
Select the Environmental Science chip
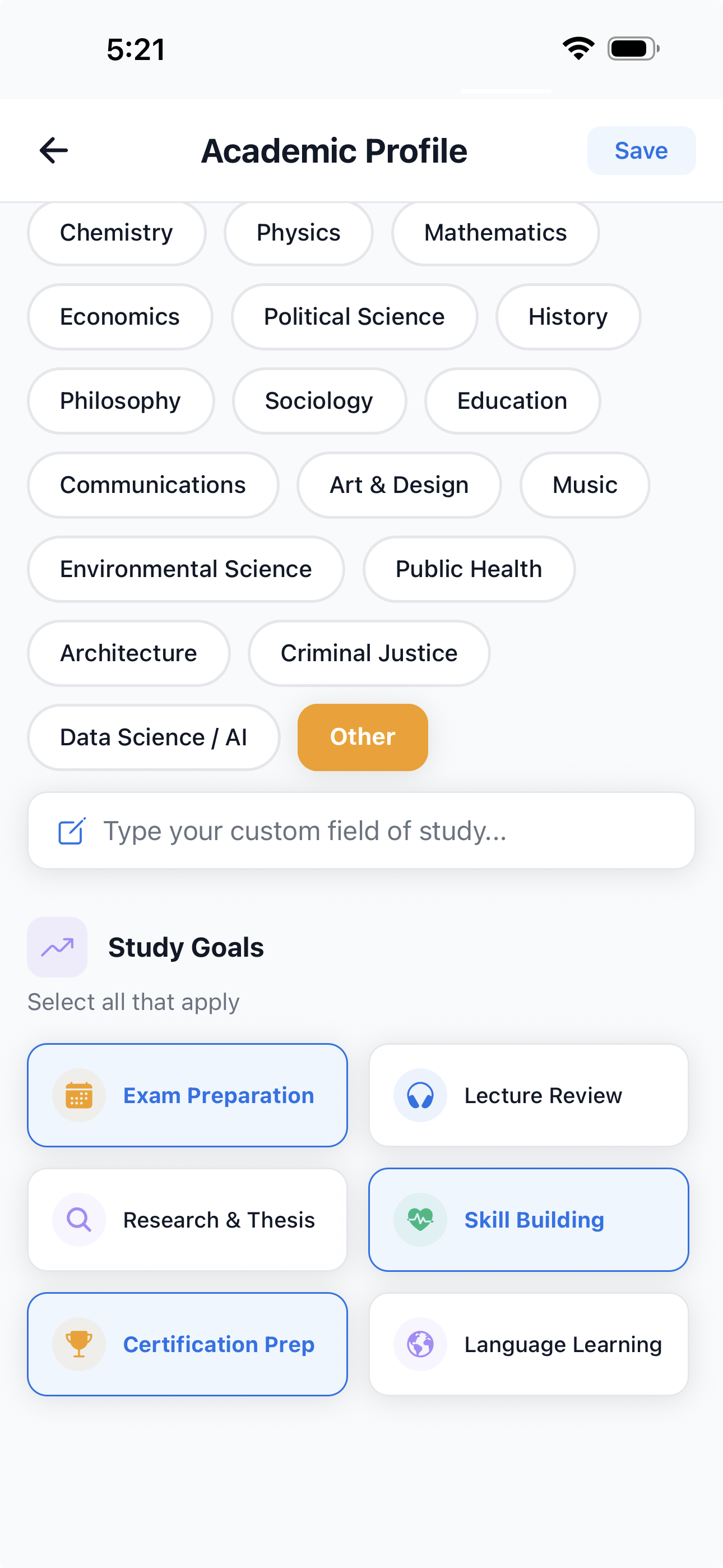[186, 569]
